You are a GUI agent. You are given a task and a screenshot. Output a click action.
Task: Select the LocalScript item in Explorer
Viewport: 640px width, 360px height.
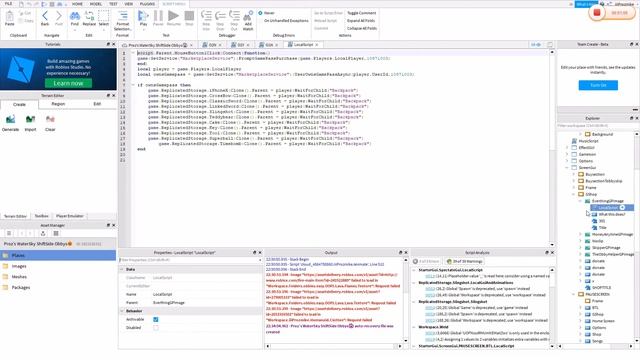[x=612, y=208]
